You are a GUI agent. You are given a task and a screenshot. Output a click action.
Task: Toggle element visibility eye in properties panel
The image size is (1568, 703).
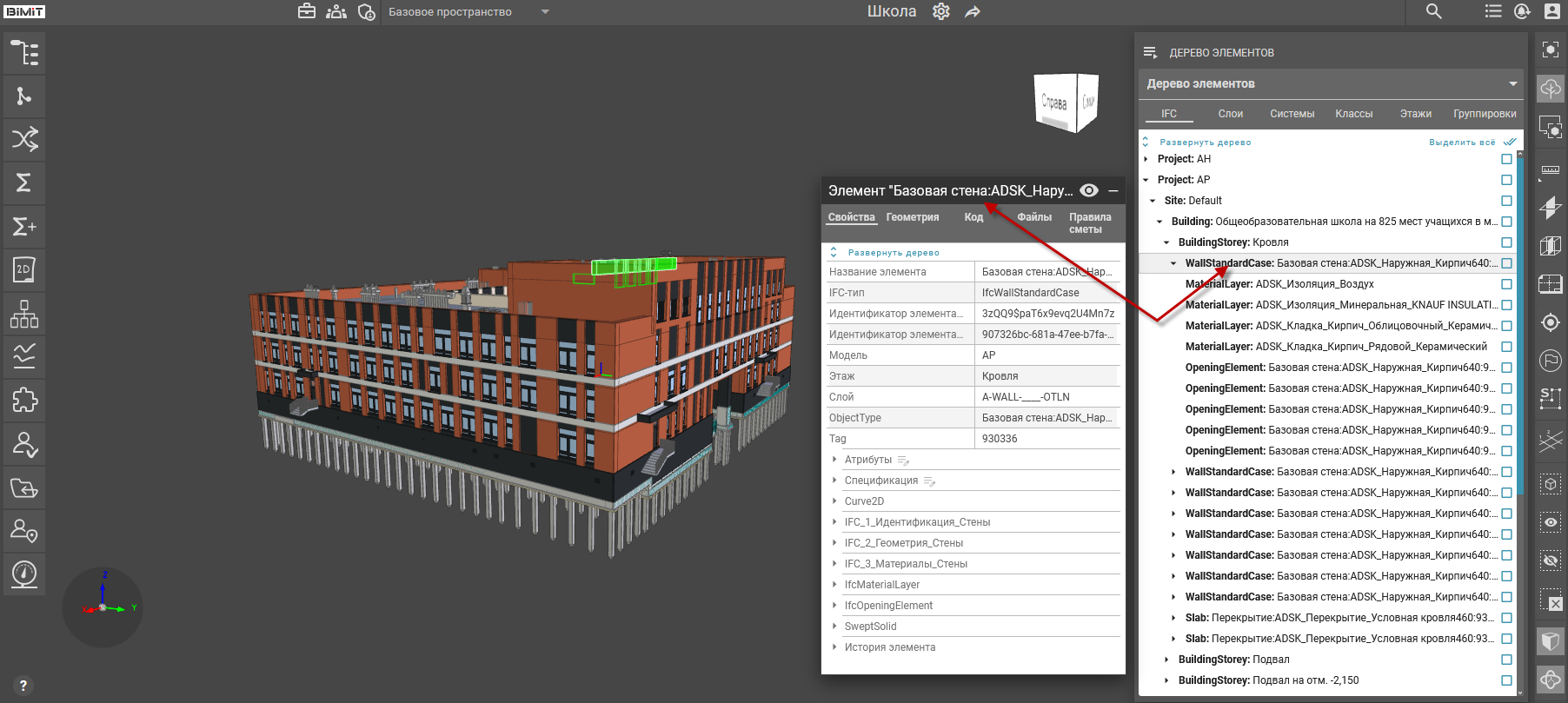(x=1089, y=190)
